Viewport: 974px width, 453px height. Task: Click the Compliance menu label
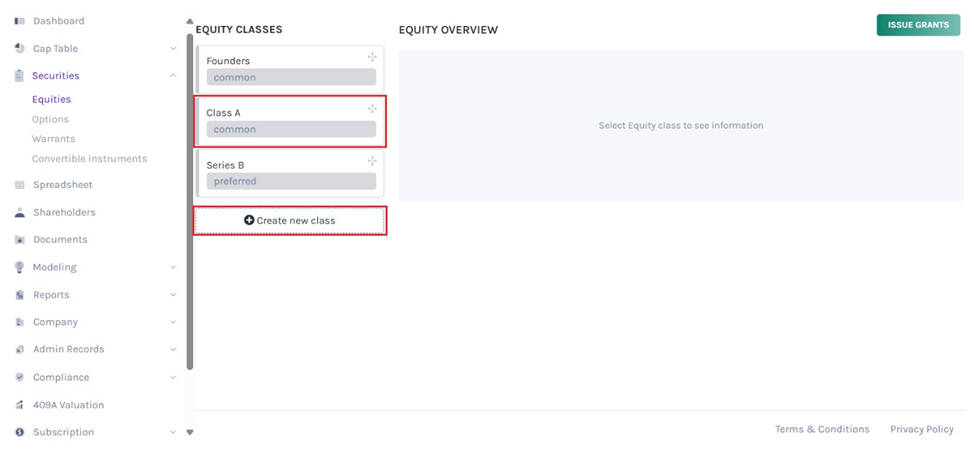61,377
